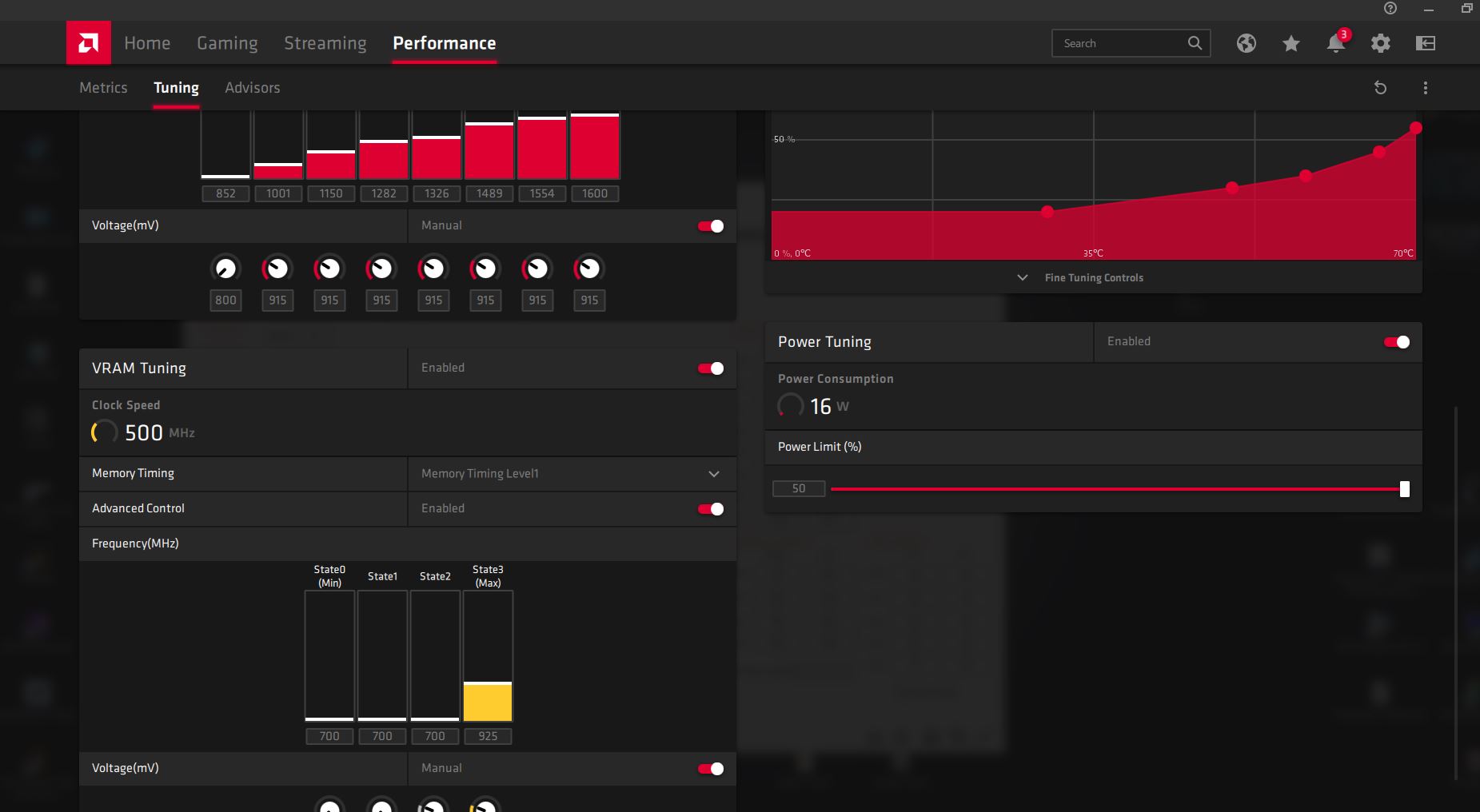Click the State1 memory frequency bar
Screen dimensions: 1480x812
click(382, 656)
